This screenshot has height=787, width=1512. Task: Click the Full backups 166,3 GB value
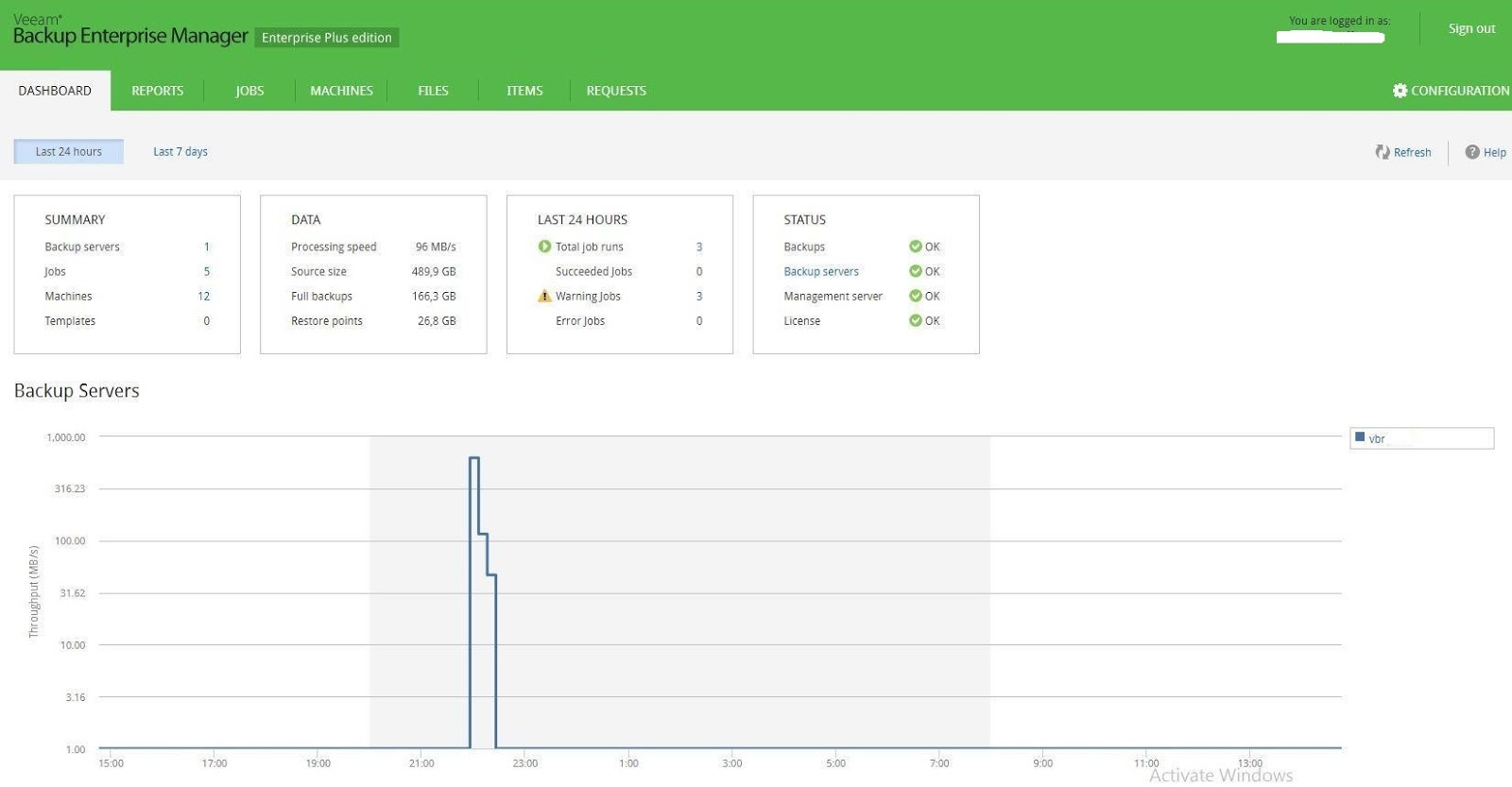pyautogui.click(x=434, y=296)
